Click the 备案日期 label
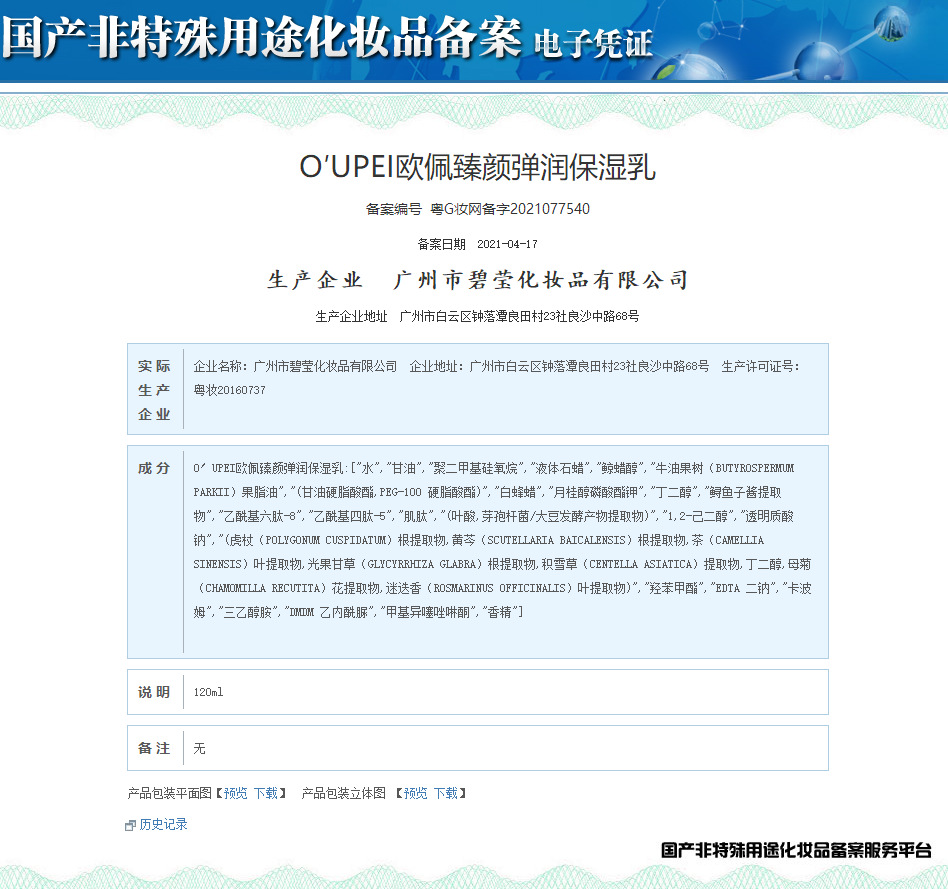The width and height of the screenshot is (948, 889). click(441, 244)
